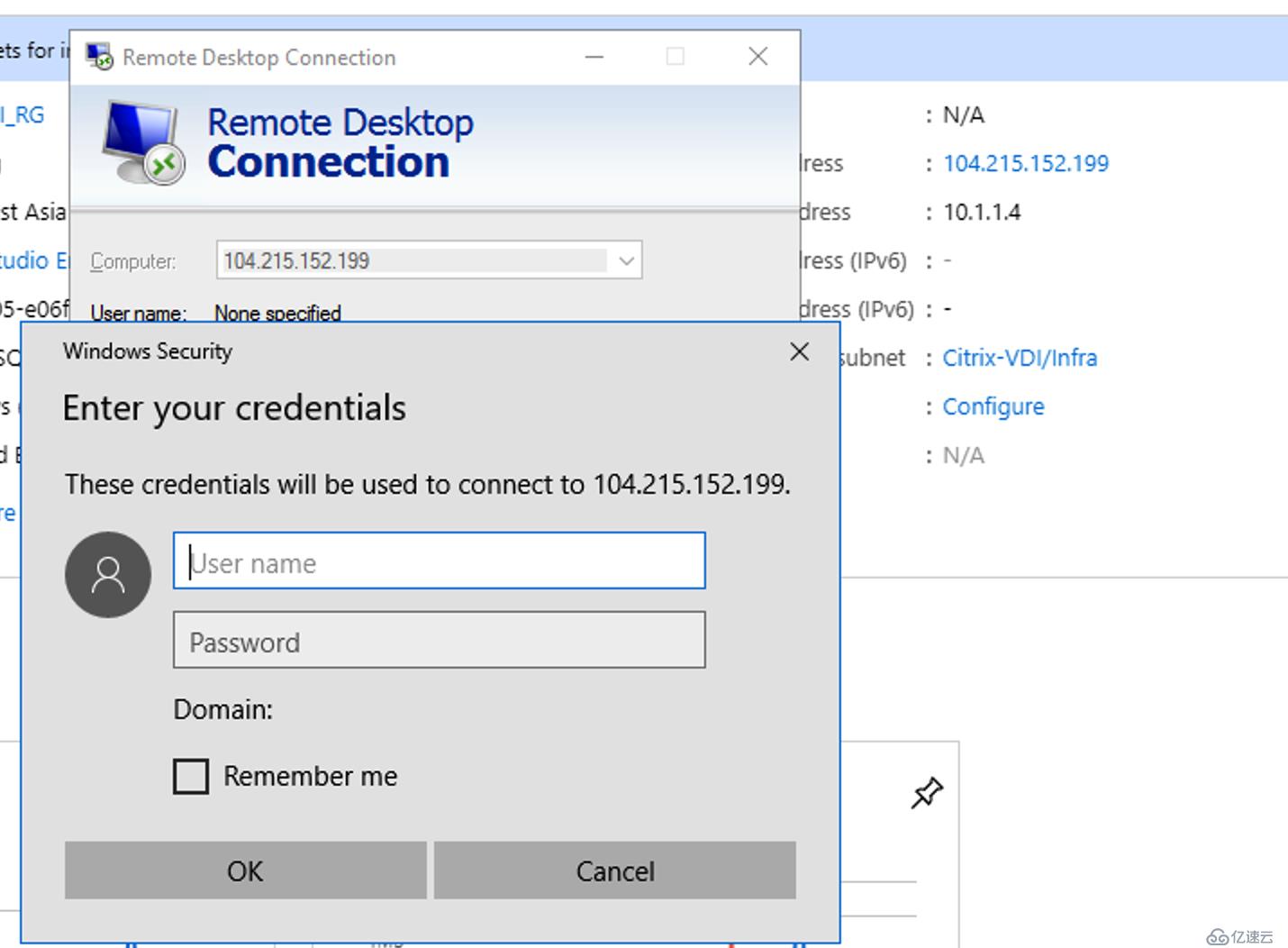1288x948 pixels.
Task: Confirm credentials with the OK button
Action: [x=245, y=871]
